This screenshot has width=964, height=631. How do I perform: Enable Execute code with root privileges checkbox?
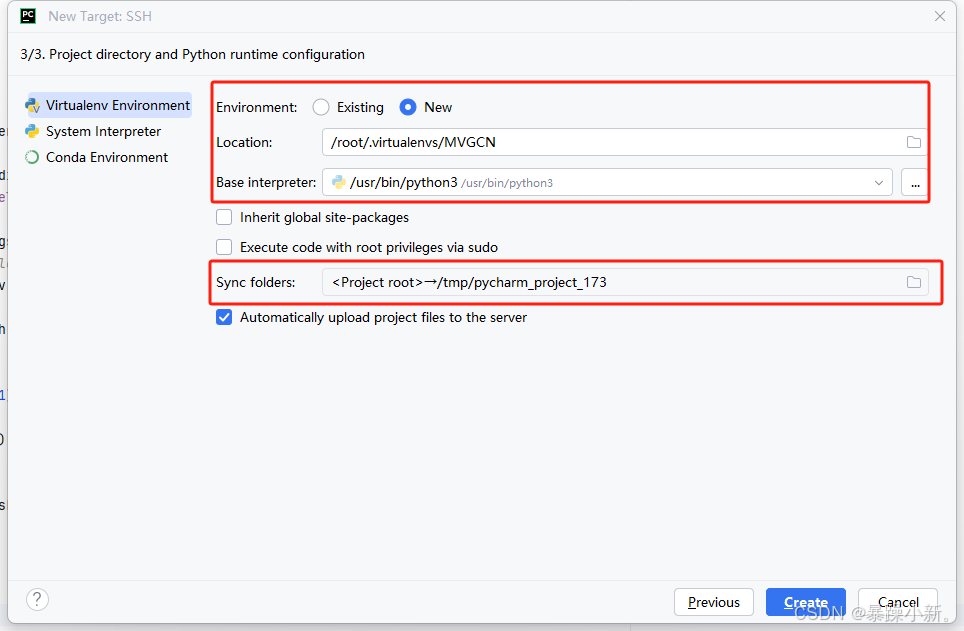tap(224, 247)
